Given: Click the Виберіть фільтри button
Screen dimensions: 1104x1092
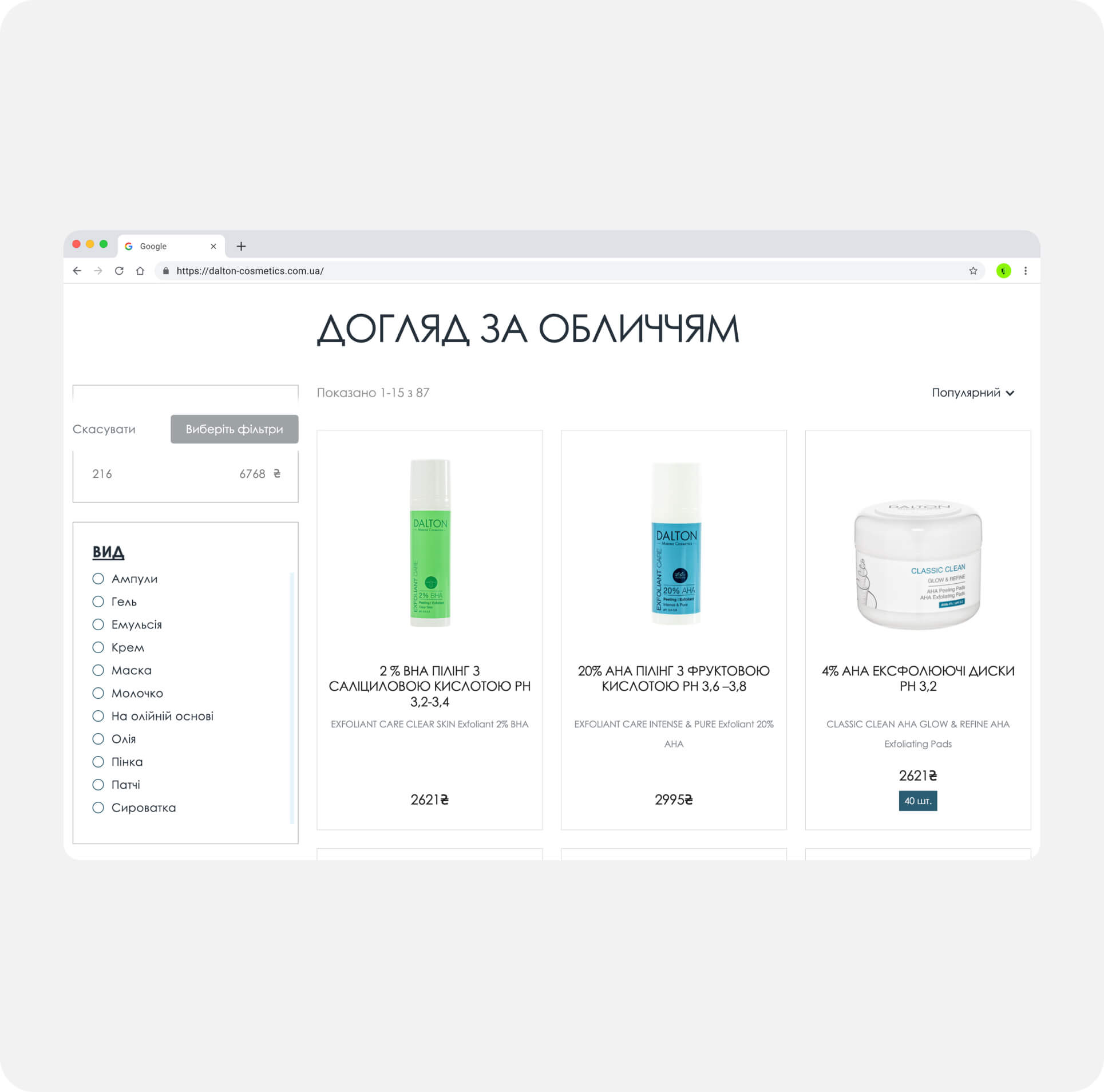Looking at the screenshot, I should click(x=235, y=429).
